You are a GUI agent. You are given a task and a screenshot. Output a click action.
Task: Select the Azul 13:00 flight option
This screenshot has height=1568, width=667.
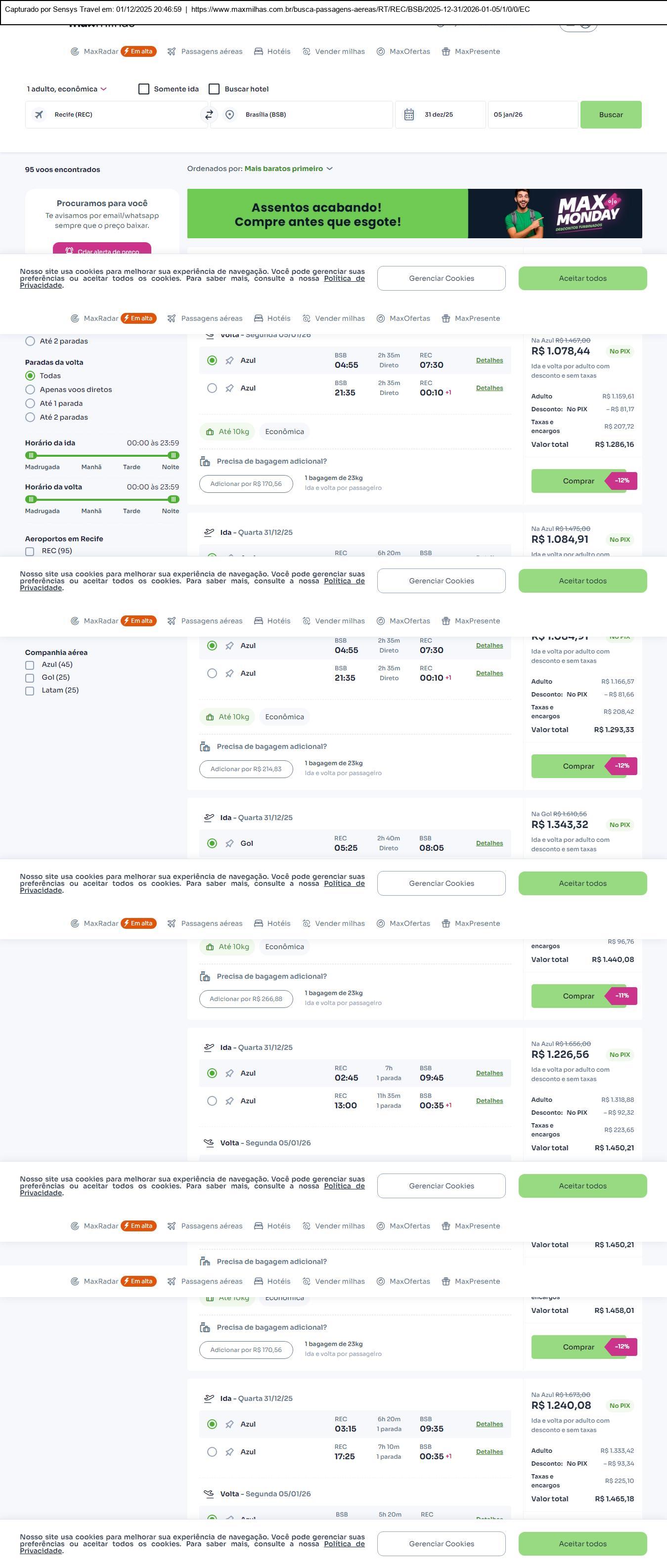point(212,1101)
